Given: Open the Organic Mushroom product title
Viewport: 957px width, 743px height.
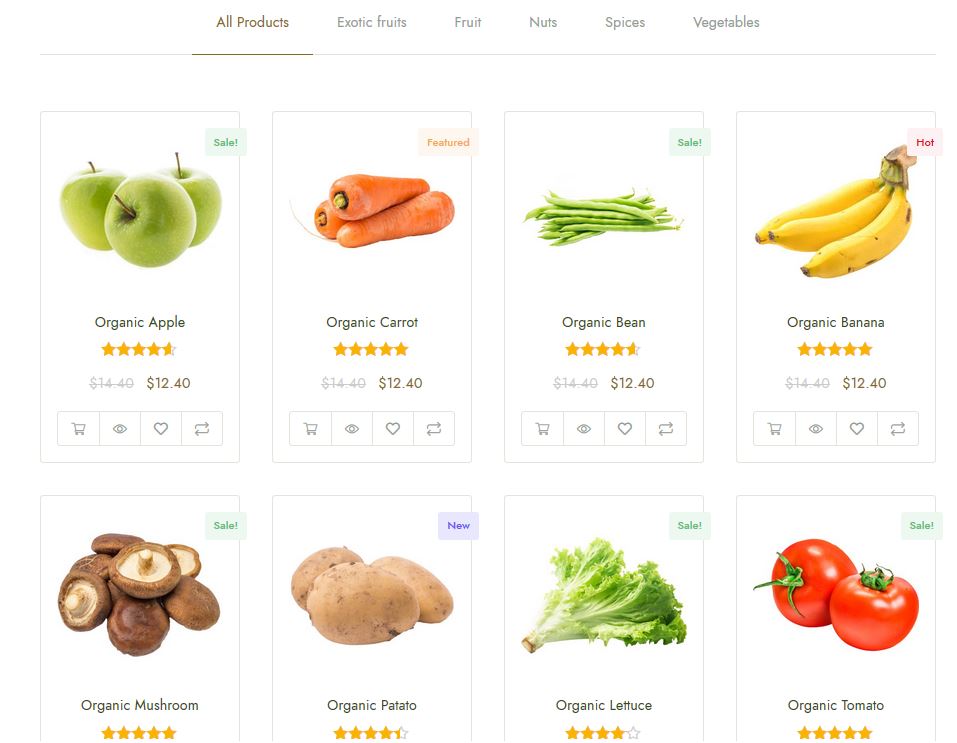Looking at the screenshot, I should pos(140,705).
